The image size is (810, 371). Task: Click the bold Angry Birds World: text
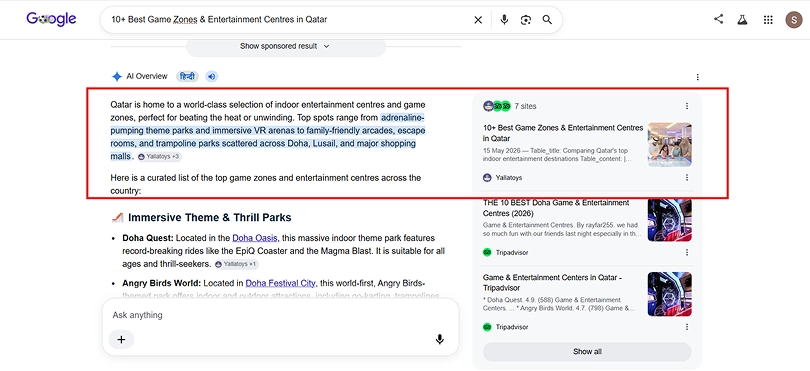162,283
